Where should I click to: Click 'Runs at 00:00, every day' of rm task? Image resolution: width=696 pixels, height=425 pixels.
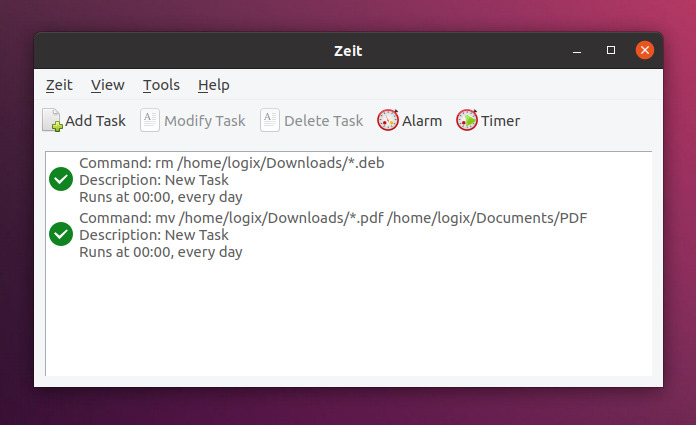pyautogui.click(x=161, y=197)
